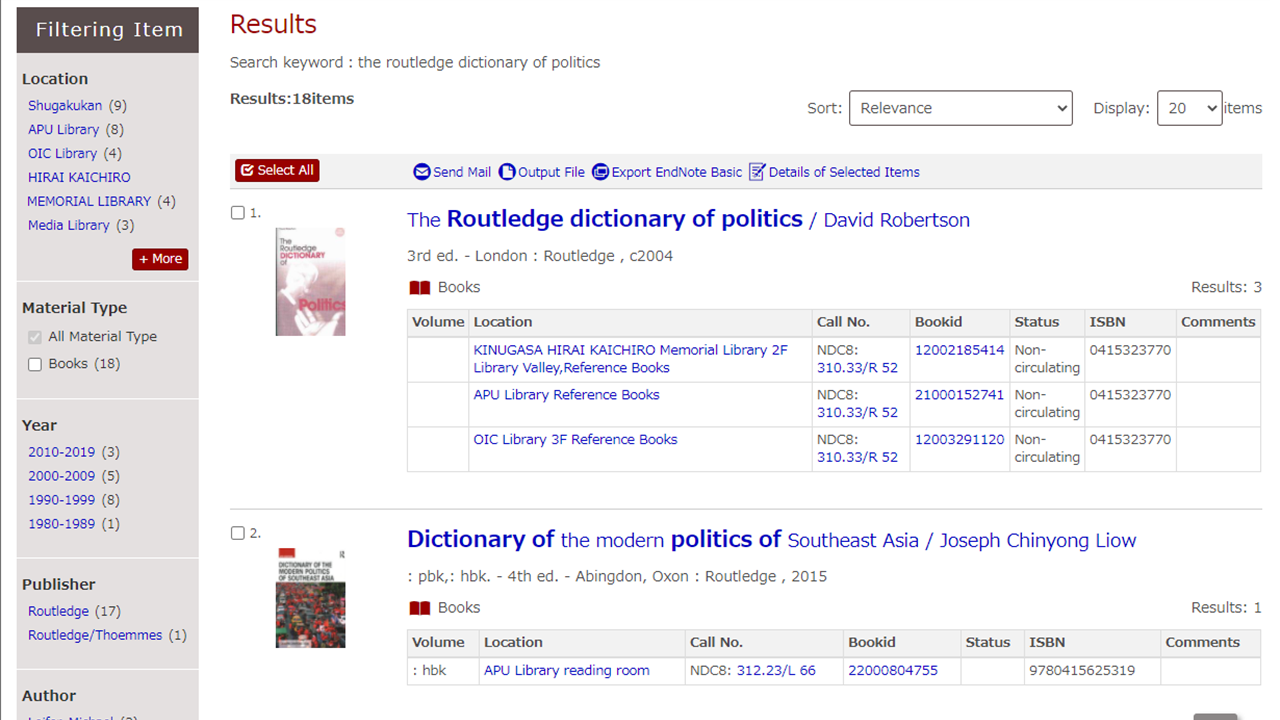Open the Sort by Relevance dropdown
This screenshot has height=720, width=1280.
[x=961, y=108]
